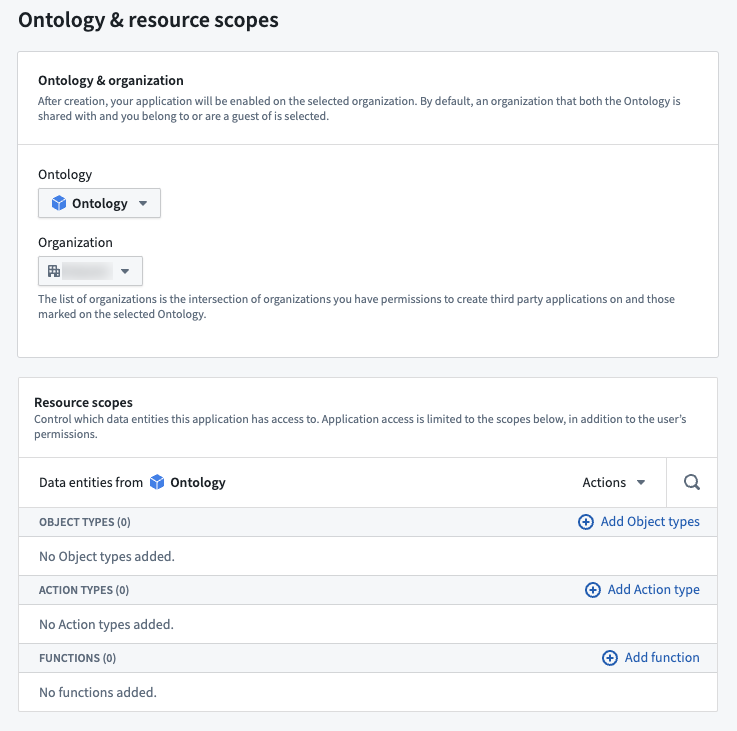Image resolution: width=737 pixels, height=731 pixels.
Task: Click the building icon in Organization dropdown
Action: [54, 271]
